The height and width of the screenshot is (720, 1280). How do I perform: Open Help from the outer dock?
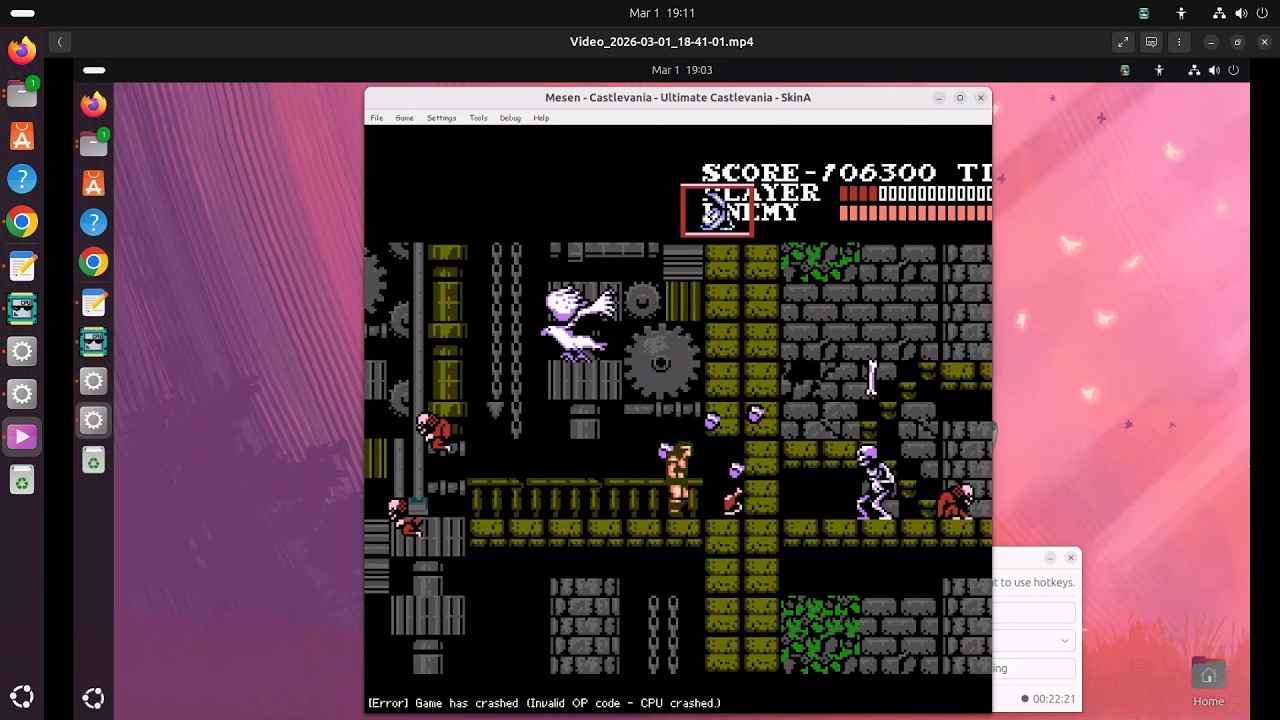(22, 179)
